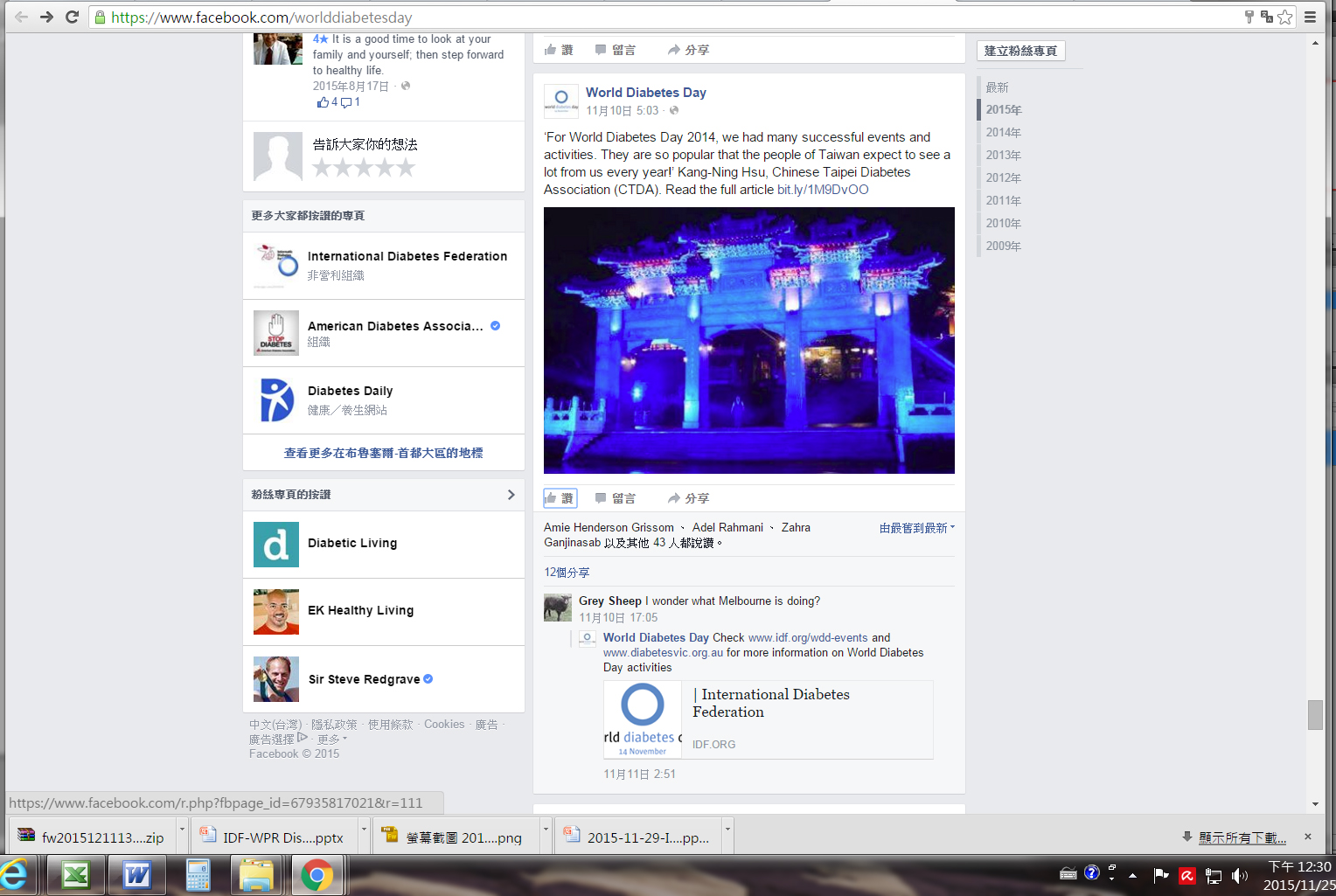Viewport: 1336px width, 896px height.
Task: Open Diabetic Living page
Action: pos(352,543)
